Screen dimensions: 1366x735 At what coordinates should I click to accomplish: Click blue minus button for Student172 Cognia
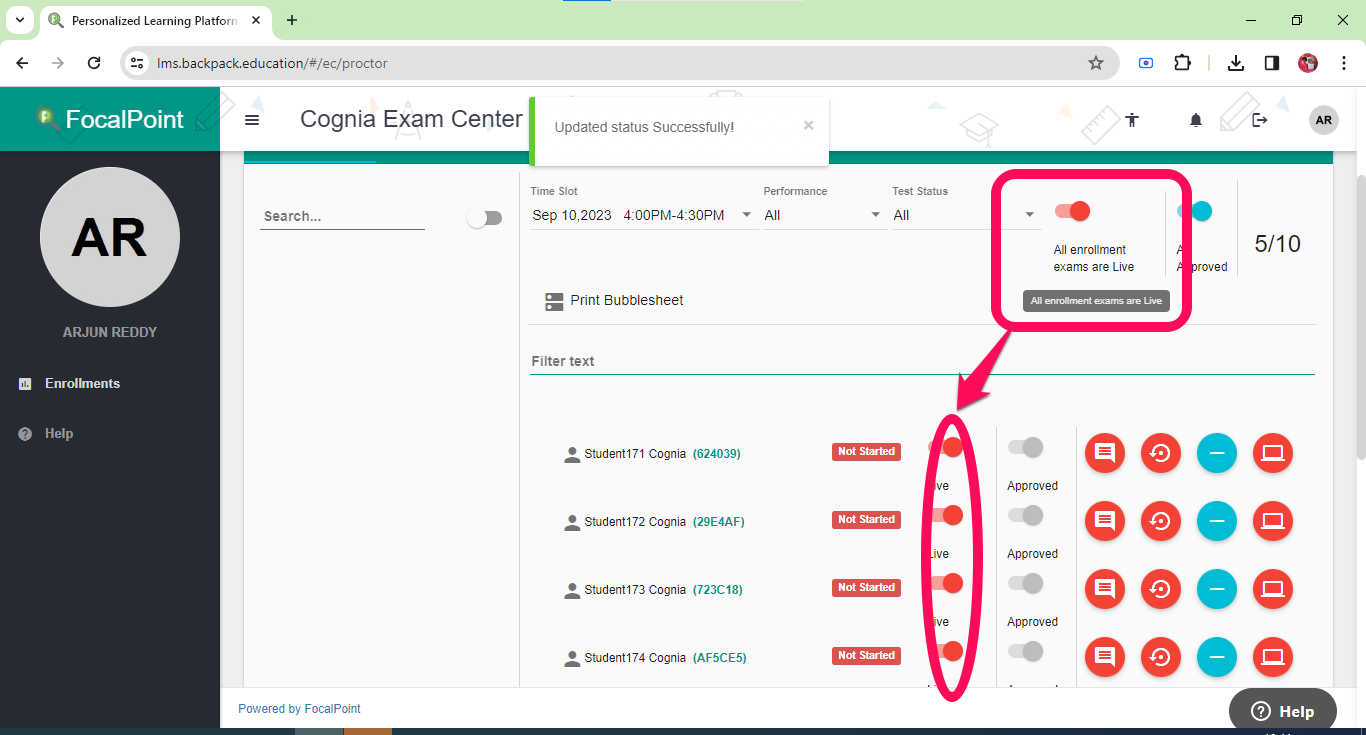coord(1217,521)
